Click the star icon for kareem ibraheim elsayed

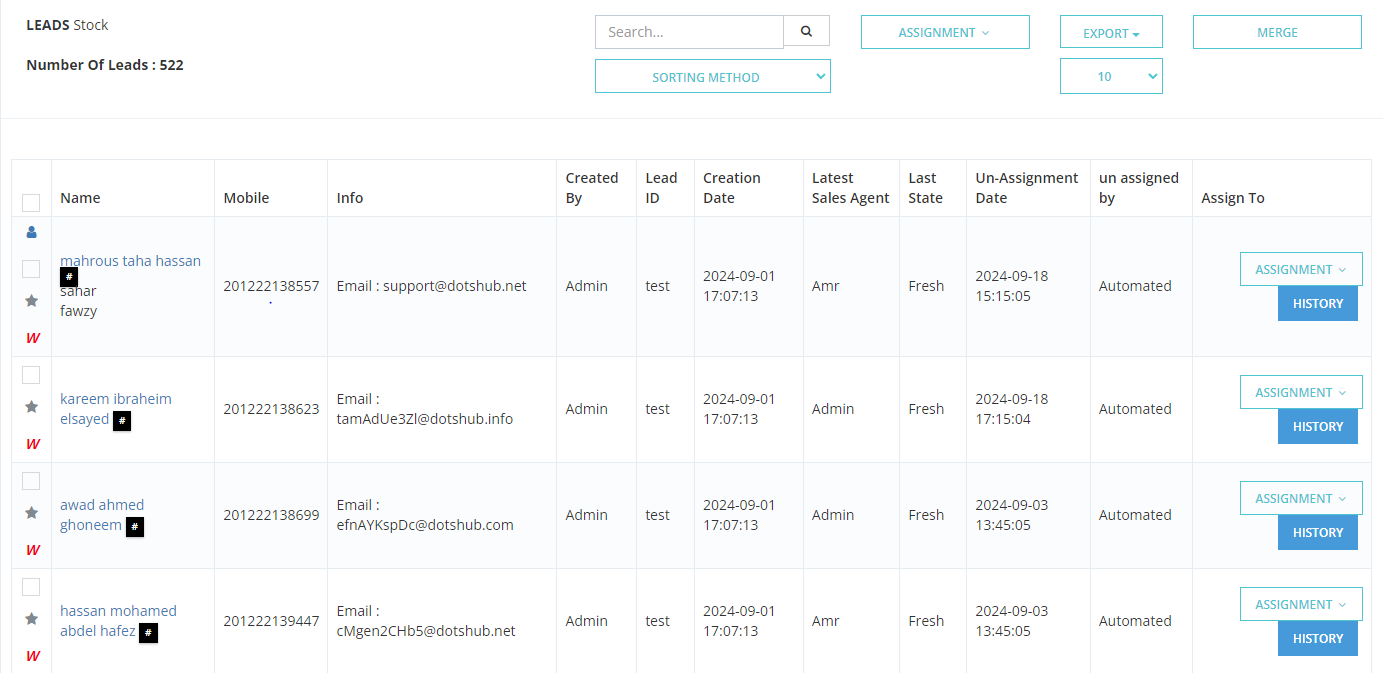[x=31, y=407]
